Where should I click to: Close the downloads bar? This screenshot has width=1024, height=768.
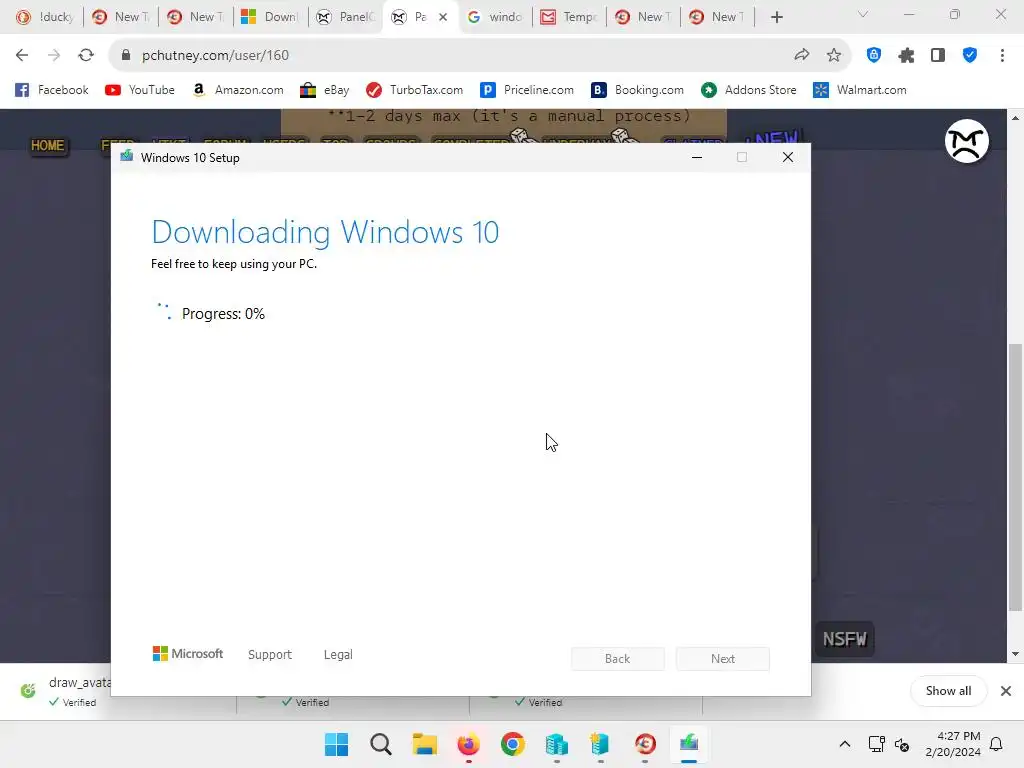coord(1006,691)
